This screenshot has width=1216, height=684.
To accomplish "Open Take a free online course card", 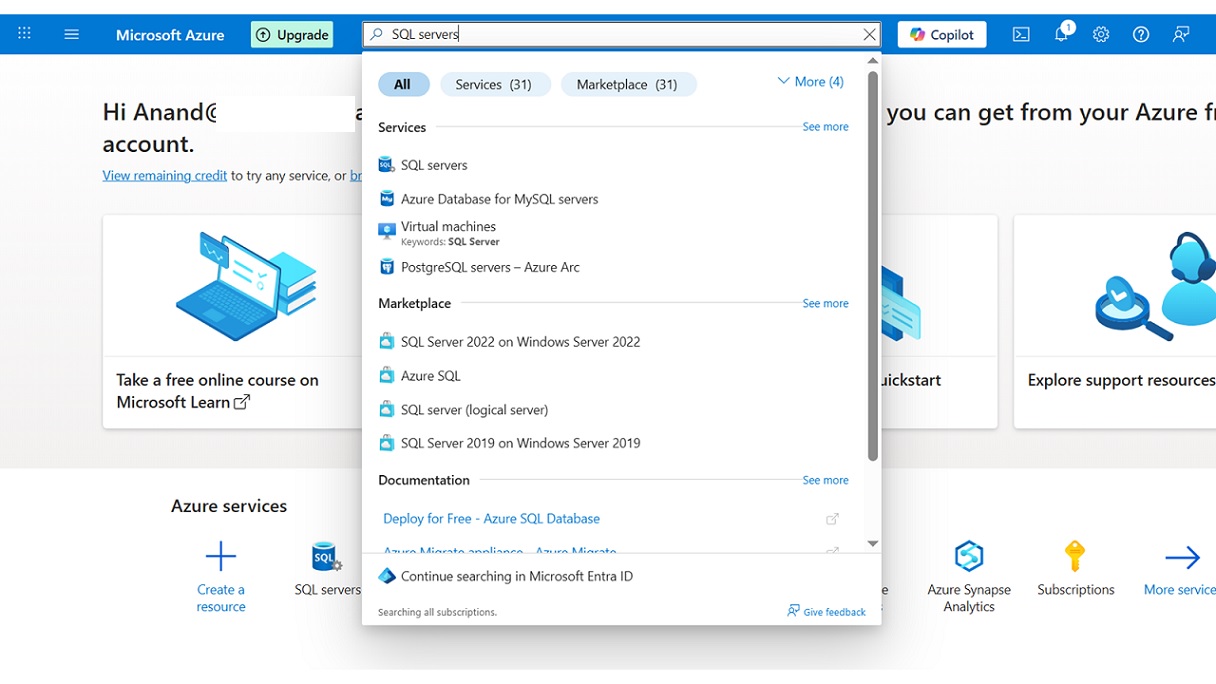I will (232, 322).
